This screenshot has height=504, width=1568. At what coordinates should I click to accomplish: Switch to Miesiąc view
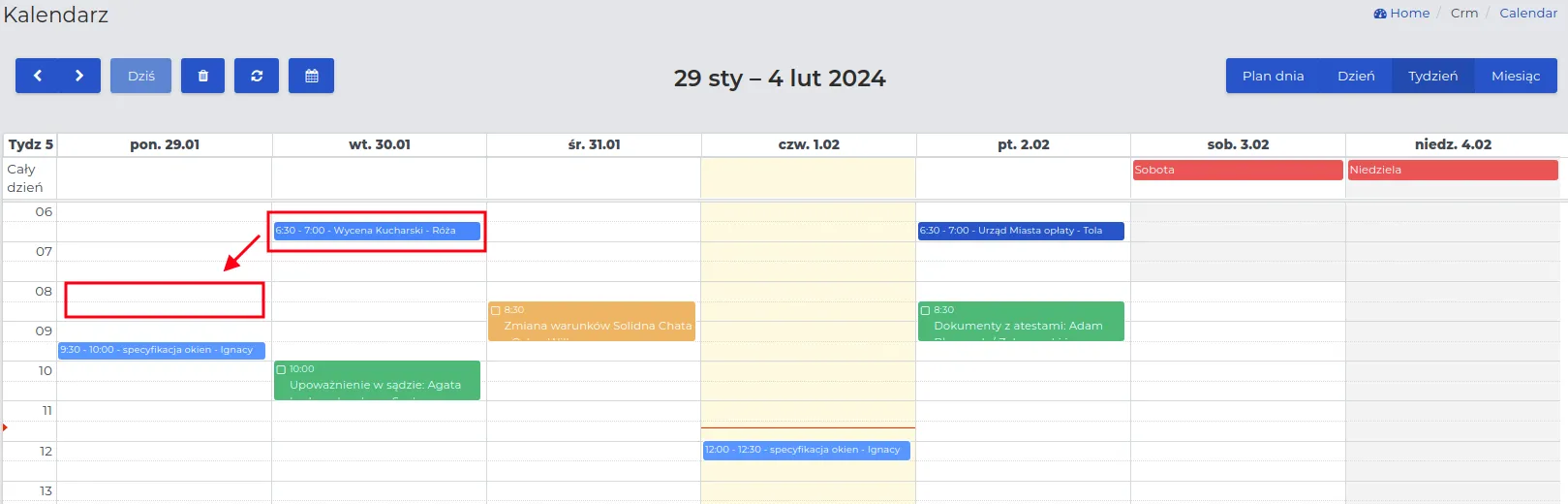tap(1516, 76)
